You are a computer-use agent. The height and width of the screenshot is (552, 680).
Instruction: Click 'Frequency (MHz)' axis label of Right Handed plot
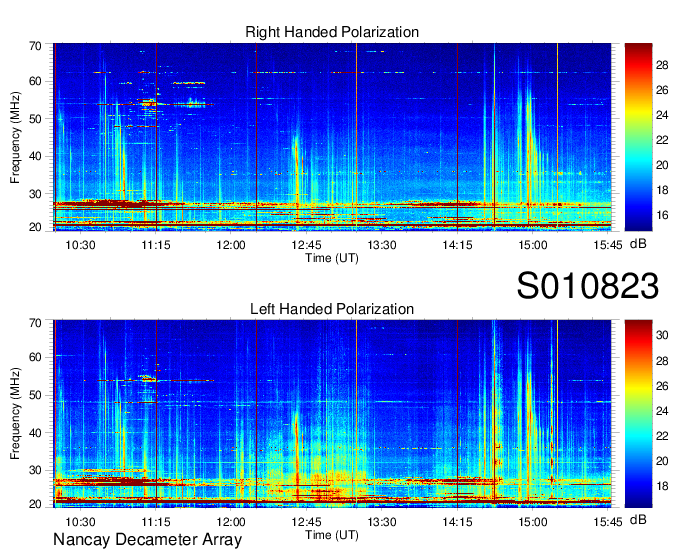[15, 137]
